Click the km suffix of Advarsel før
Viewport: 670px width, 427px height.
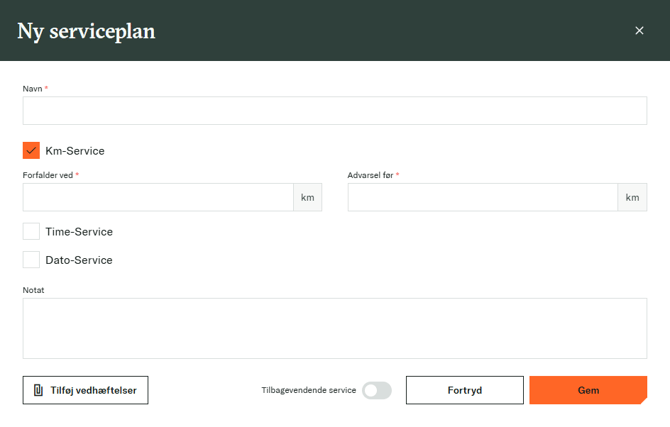tap(632, 197)
